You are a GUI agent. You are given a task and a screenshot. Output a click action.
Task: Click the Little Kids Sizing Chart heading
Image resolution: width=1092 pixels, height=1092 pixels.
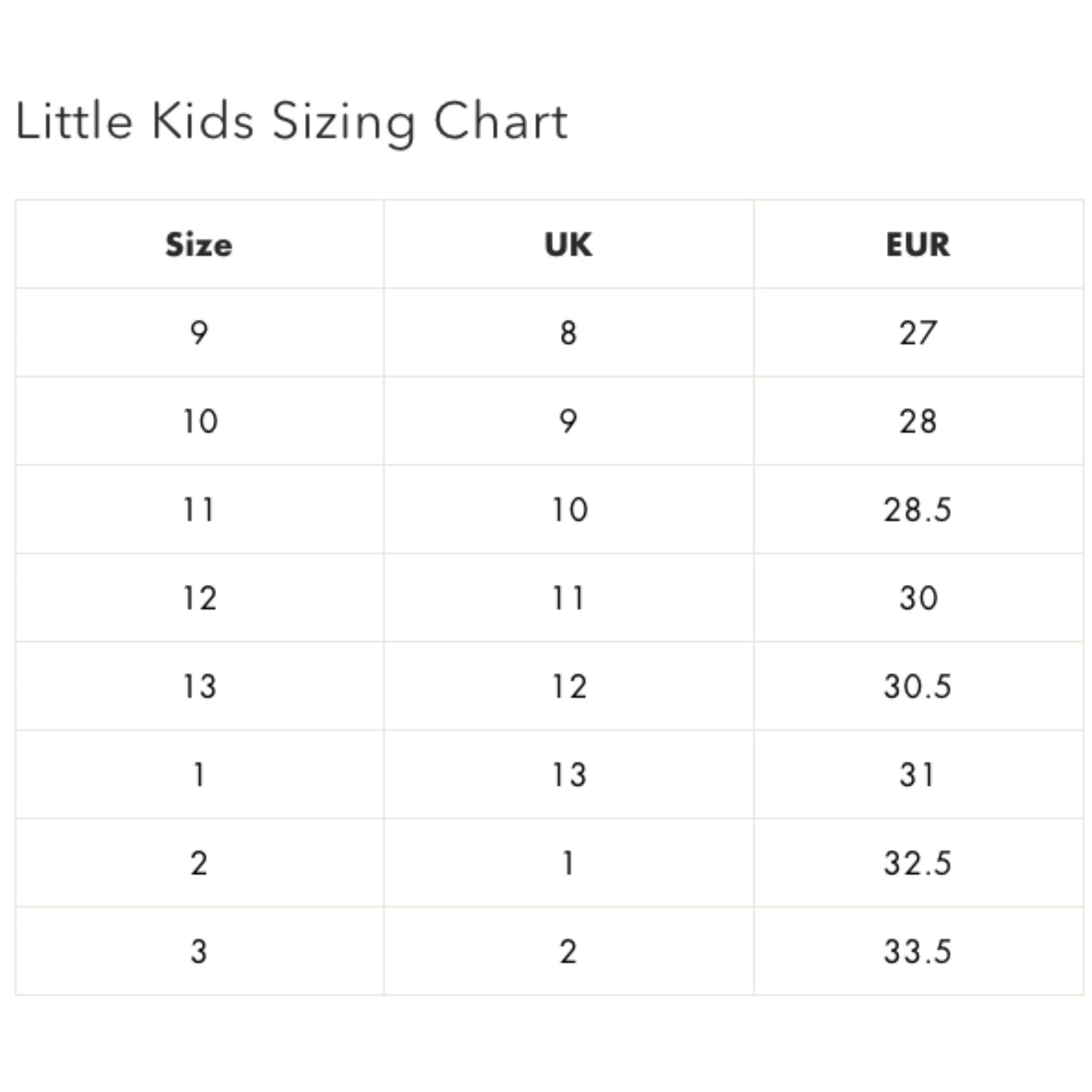pyautogui.click(x=291, y=121)
